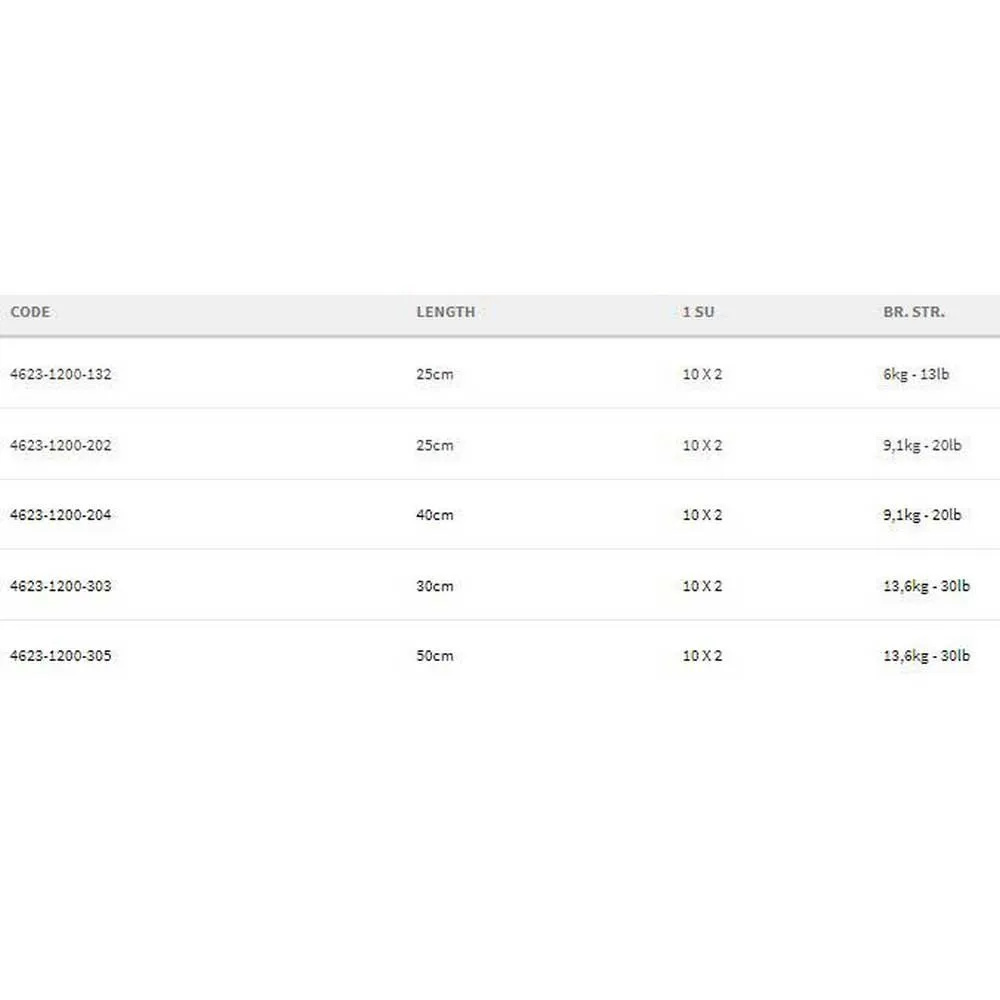This screenshot has height=1000, width=1000.
Task: Click the LENGTH column header
Action: coord(445,312)
